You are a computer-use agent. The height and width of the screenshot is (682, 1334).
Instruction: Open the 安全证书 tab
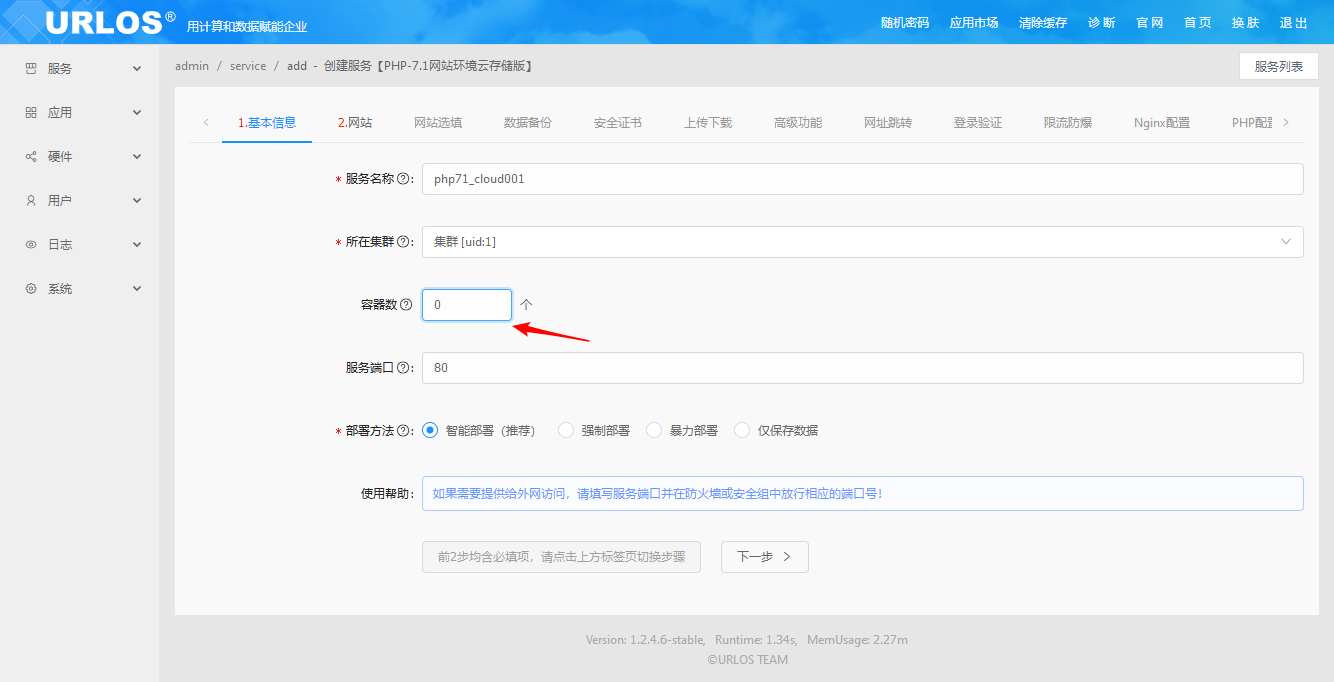[618, 123]
